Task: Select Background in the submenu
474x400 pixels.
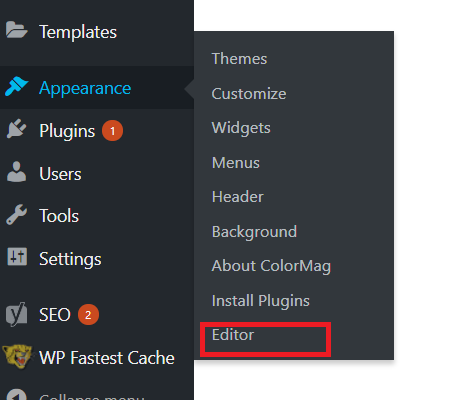Action: coord(254,232)
